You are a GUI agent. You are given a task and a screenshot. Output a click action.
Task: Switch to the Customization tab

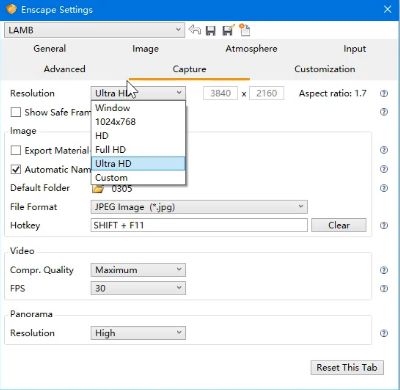tap(325, 69)
